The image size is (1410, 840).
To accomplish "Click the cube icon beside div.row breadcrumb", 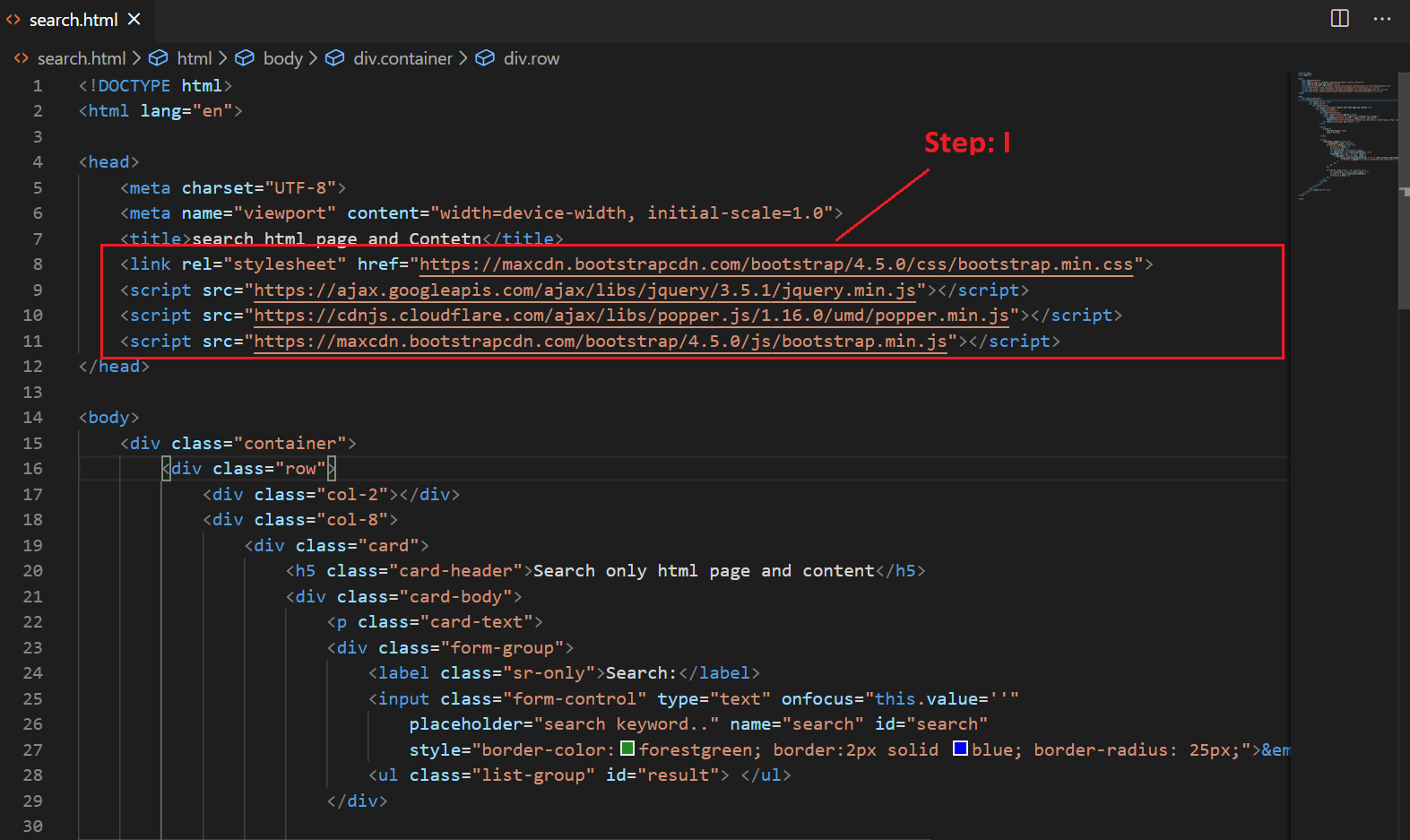I will tap(485, 58).
